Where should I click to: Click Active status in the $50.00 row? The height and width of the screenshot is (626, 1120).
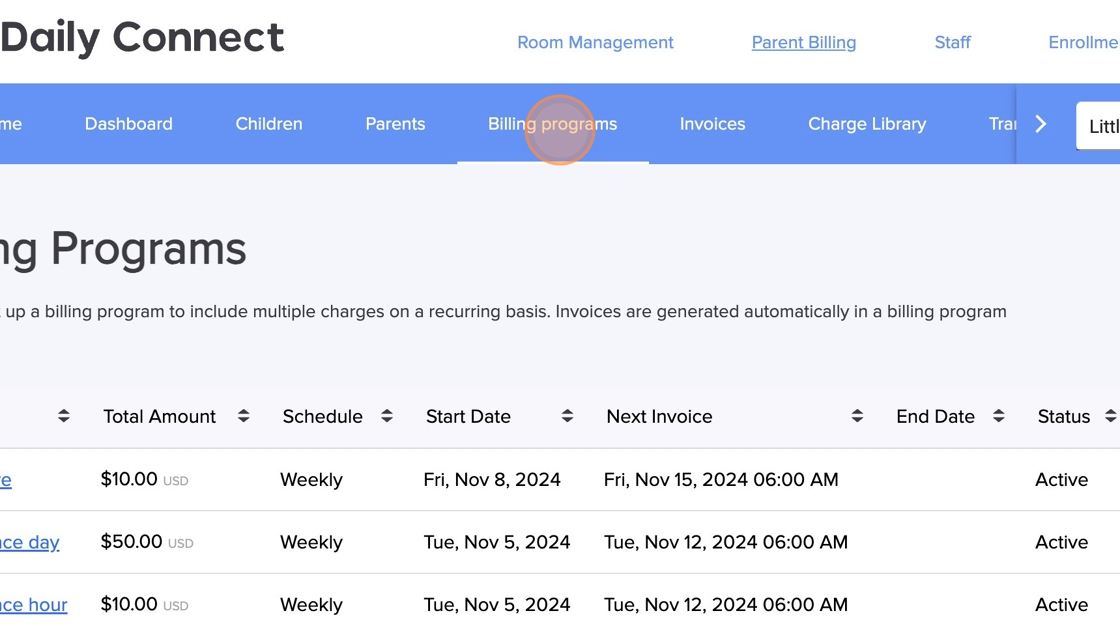pos(1061,542)
